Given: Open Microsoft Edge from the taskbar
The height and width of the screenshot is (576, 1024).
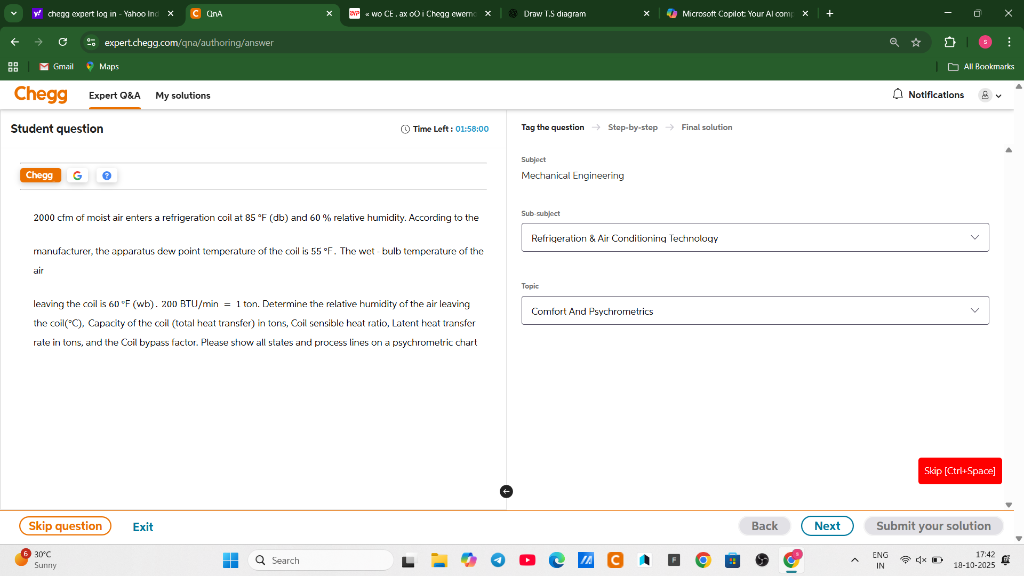Looking at the screenshot, I should [x=556, y=560].
